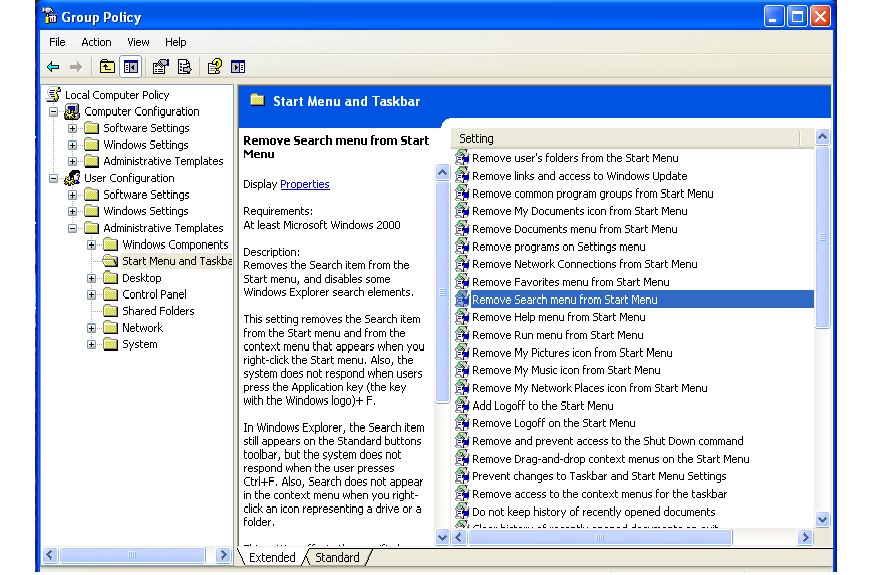Select Remove access to context menus for taskbar
Image resolution: width=890 pixels, height=575 pixels.
coord(599,494)
